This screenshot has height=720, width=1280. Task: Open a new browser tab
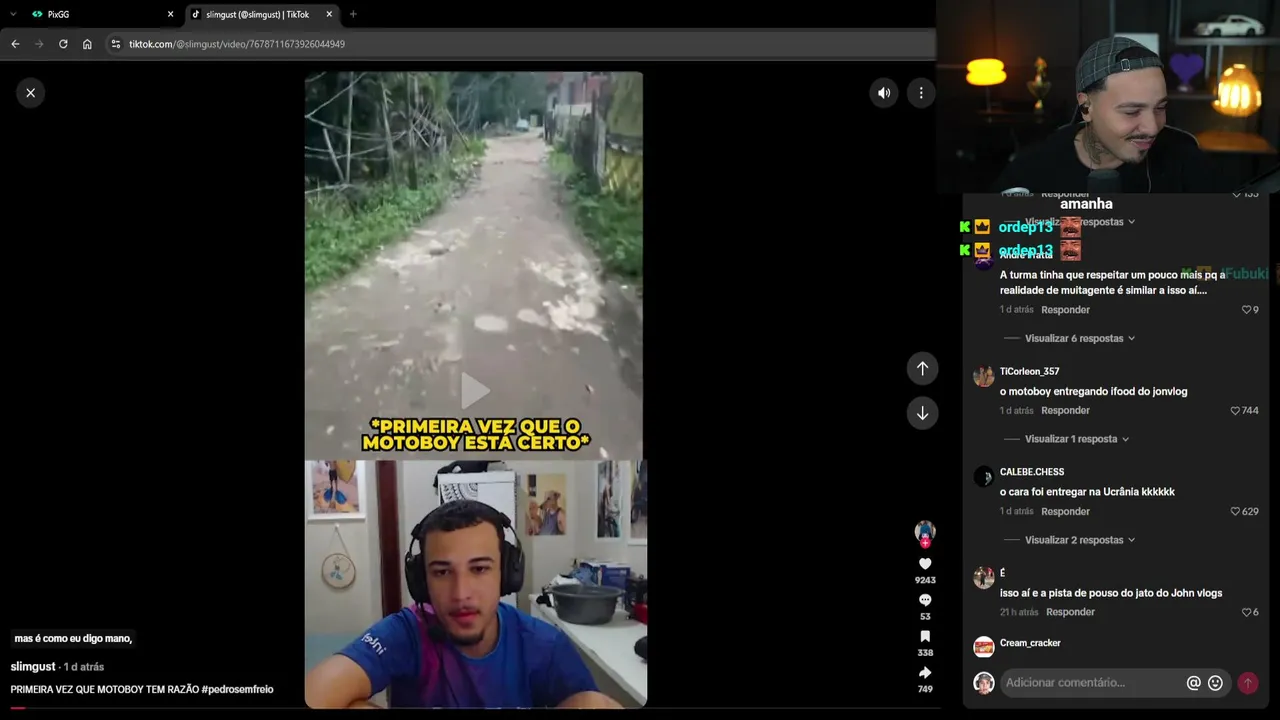click(353, 14)
